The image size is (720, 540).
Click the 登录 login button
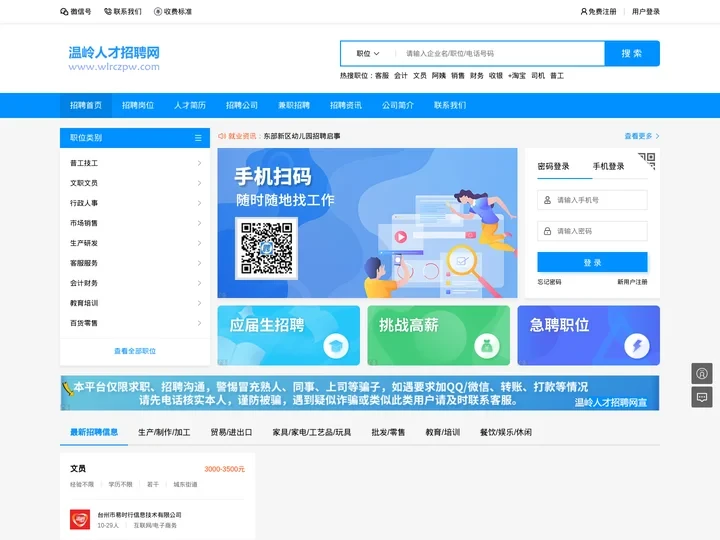(592, 263)
